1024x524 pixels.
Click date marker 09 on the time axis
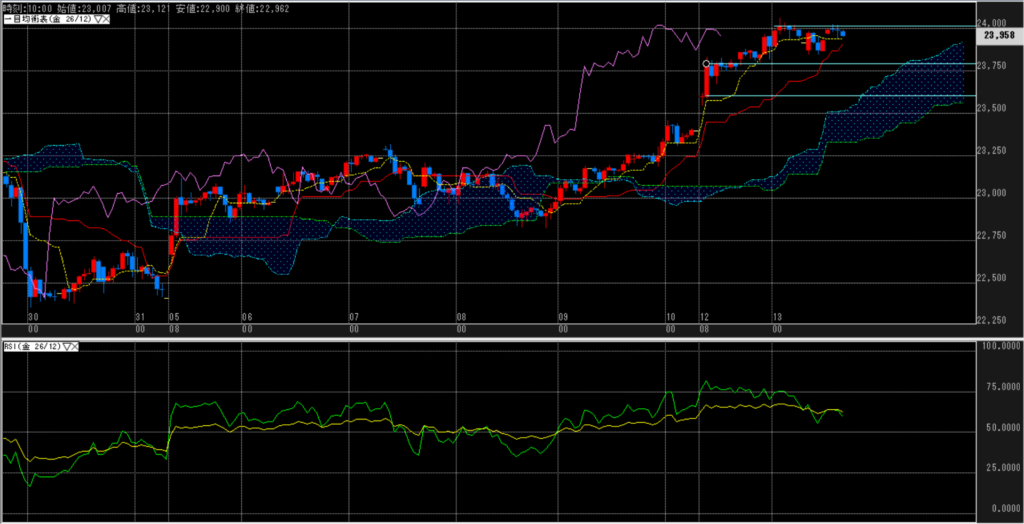click(x=564, y=316)
